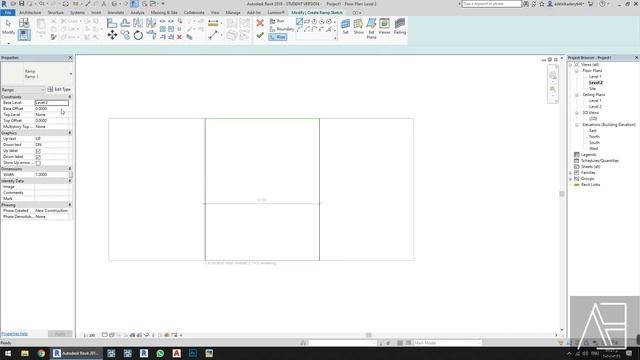Click the Sheets (all) icon in browser
Viewport: 640px width, 360px height.
tap(577, 167)
